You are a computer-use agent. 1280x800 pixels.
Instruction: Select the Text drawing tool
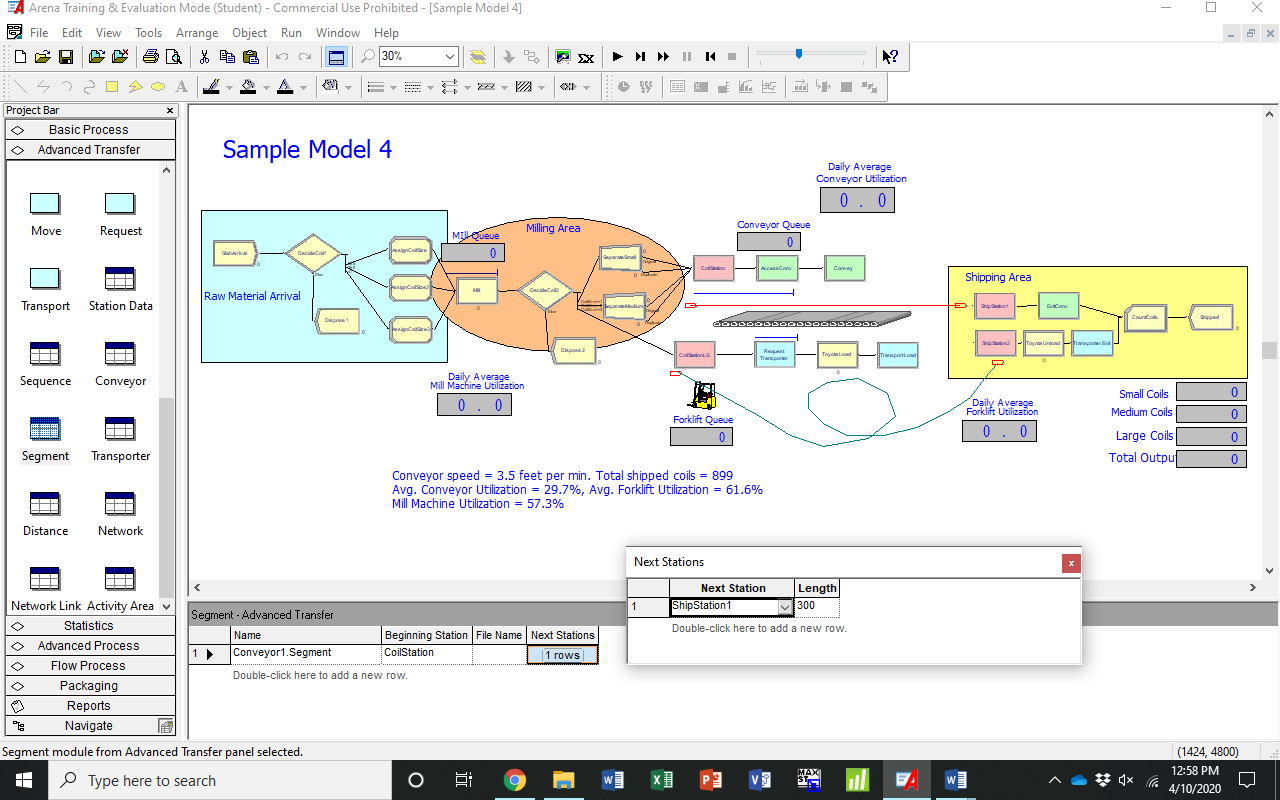(x=181, y=87)
